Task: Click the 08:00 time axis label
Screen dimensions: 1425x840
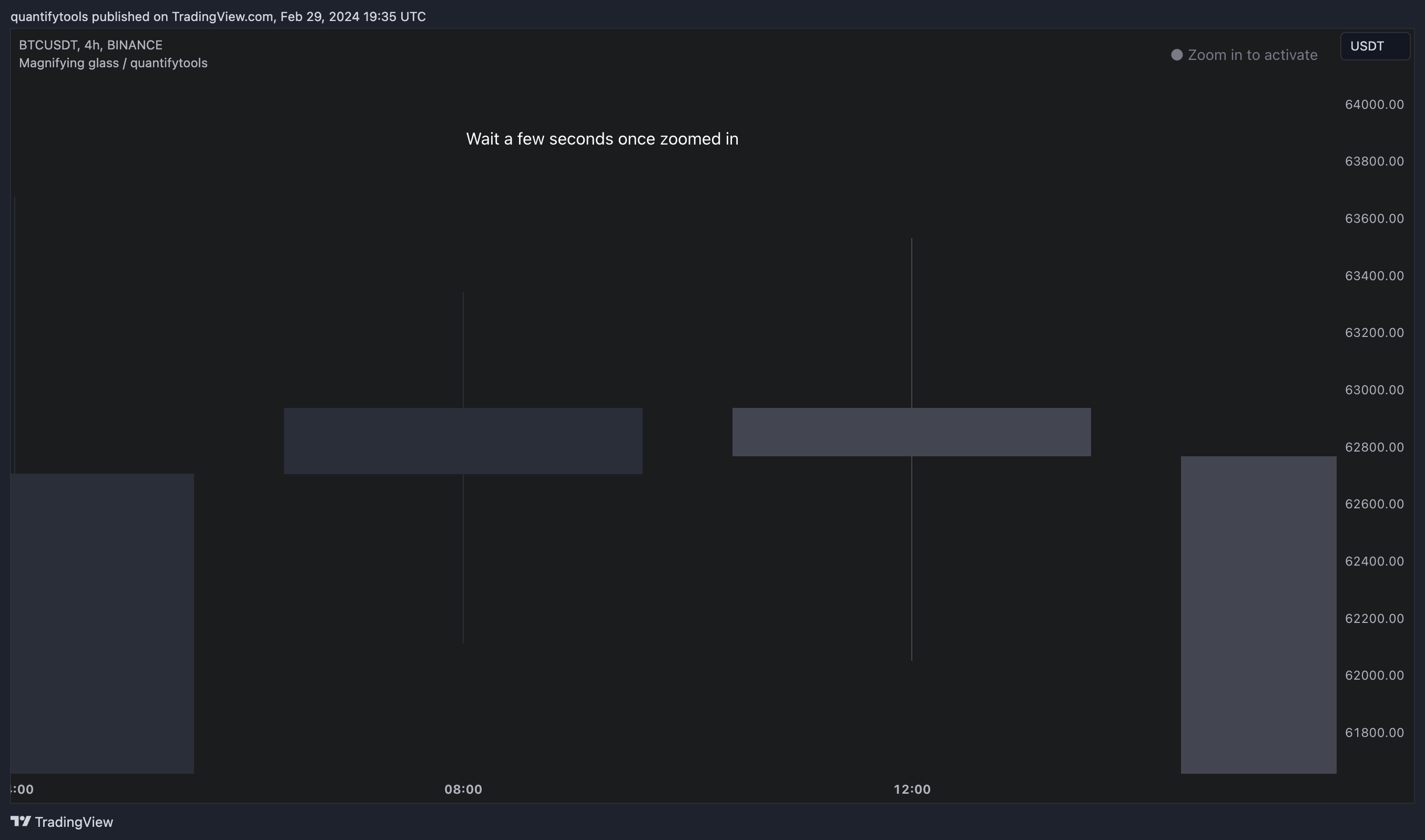Action: (463, 789)
